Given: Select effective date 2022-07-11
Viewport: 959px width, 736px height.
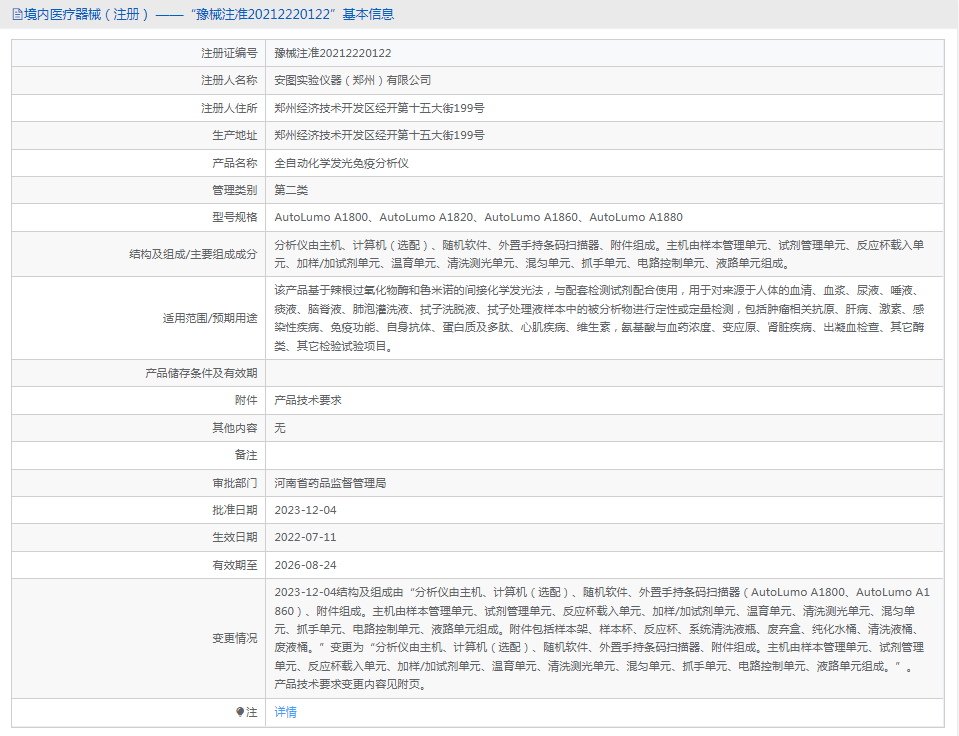Looking at the screenshot, I should coord(305,537).
